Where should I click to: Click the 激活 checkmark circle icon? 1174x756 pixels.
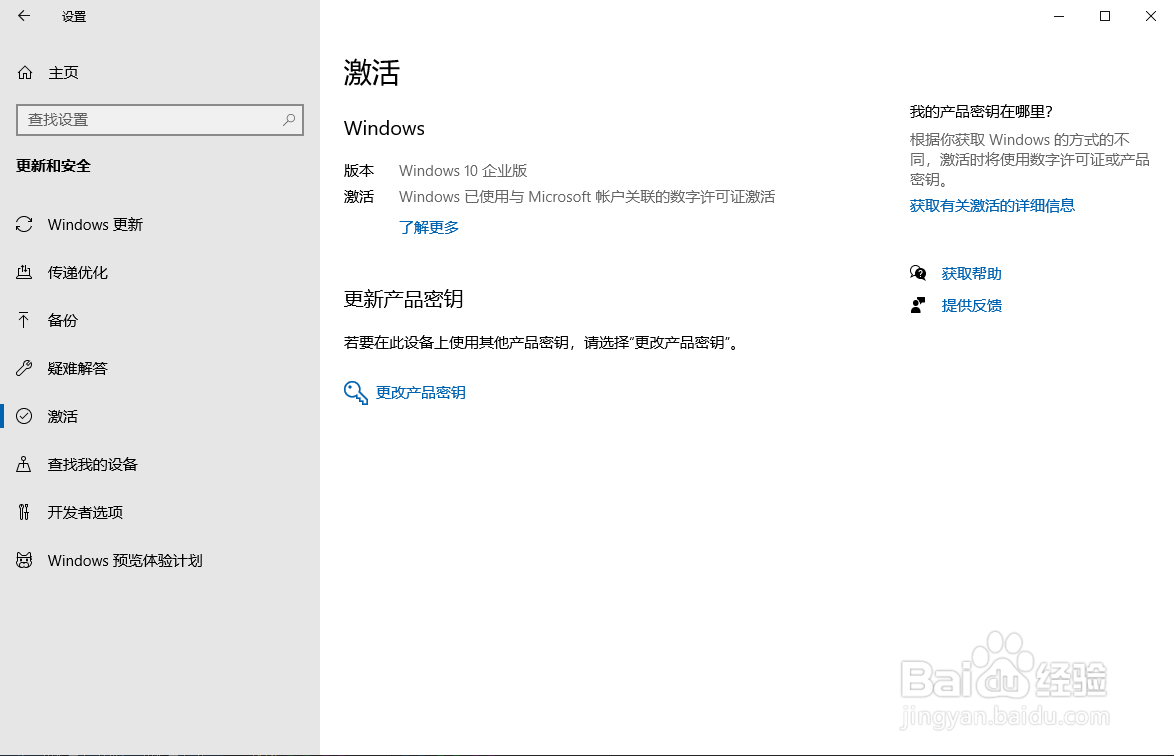24,416
